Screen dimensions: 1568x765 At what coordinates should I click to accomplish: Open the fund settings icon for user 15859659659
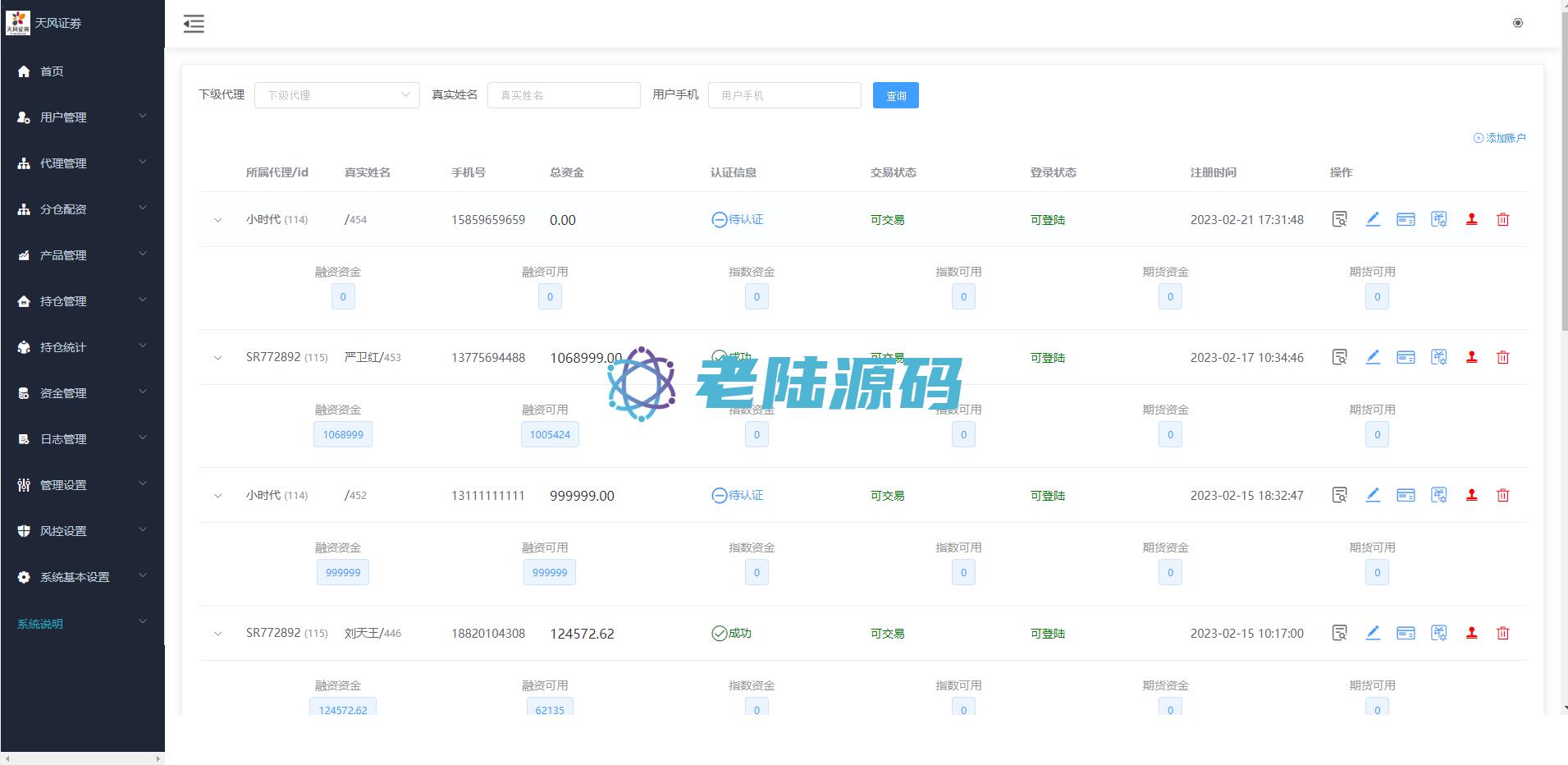(x=1438, y=219)
